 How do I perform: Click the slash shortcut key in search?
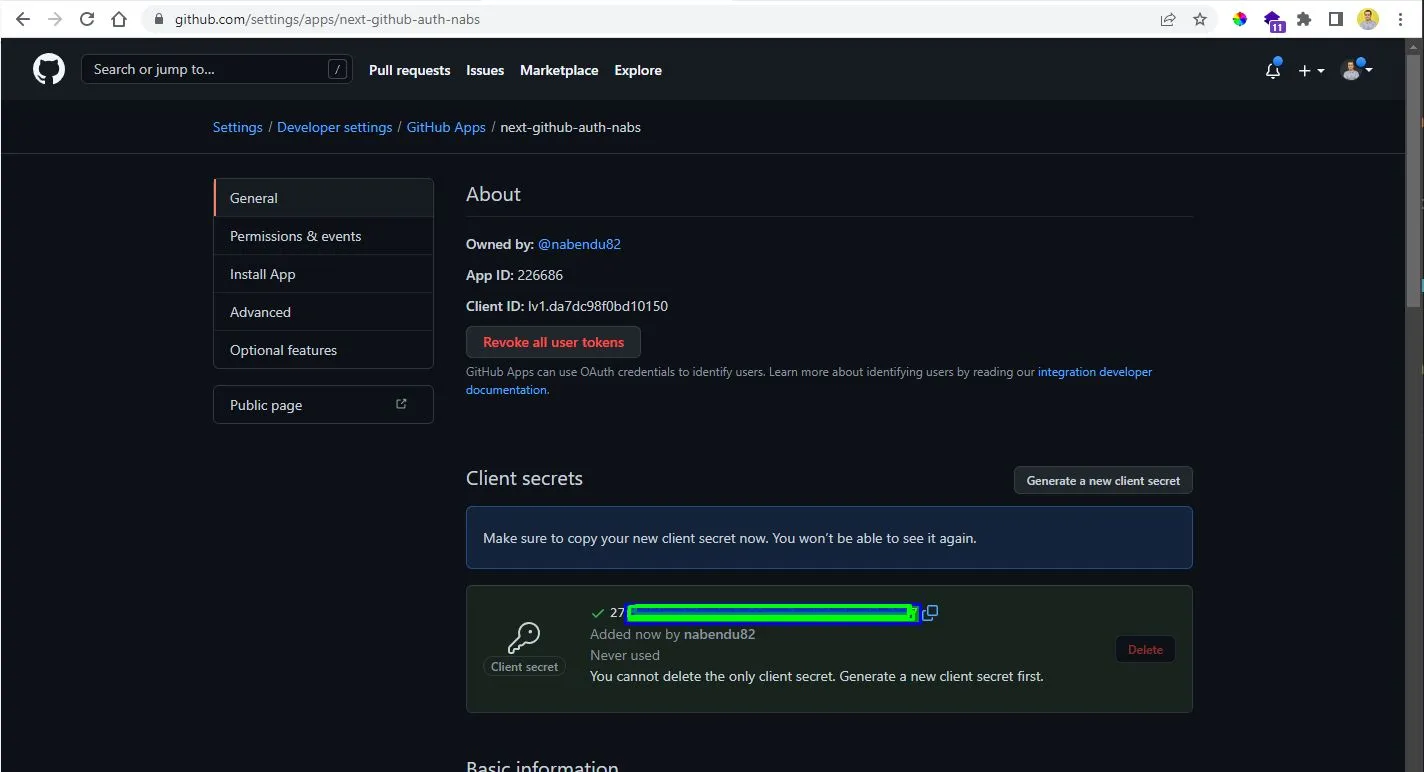pos(337,69)
